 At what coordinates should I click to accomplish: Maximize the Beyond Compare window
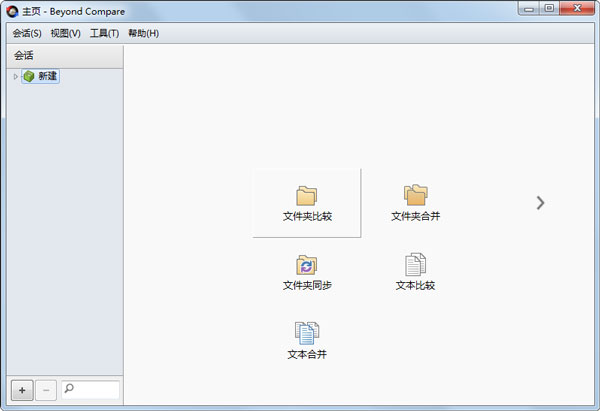[549, 8]
